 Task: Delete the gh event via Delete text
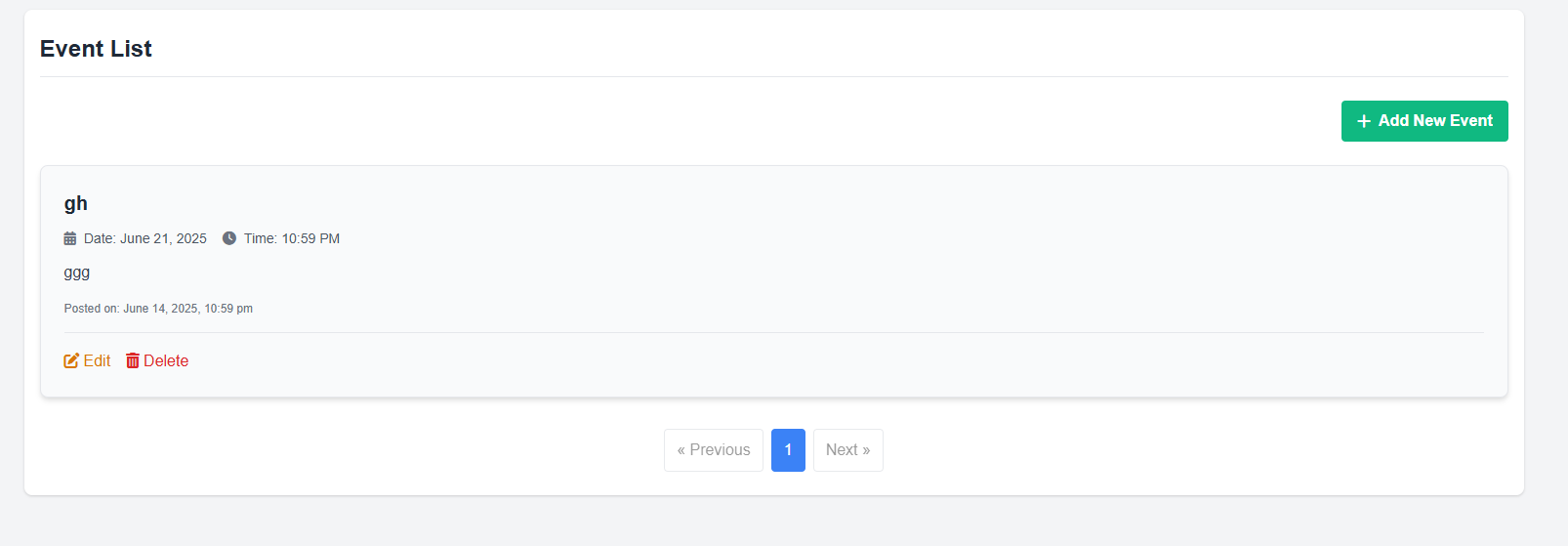[166, 360]
